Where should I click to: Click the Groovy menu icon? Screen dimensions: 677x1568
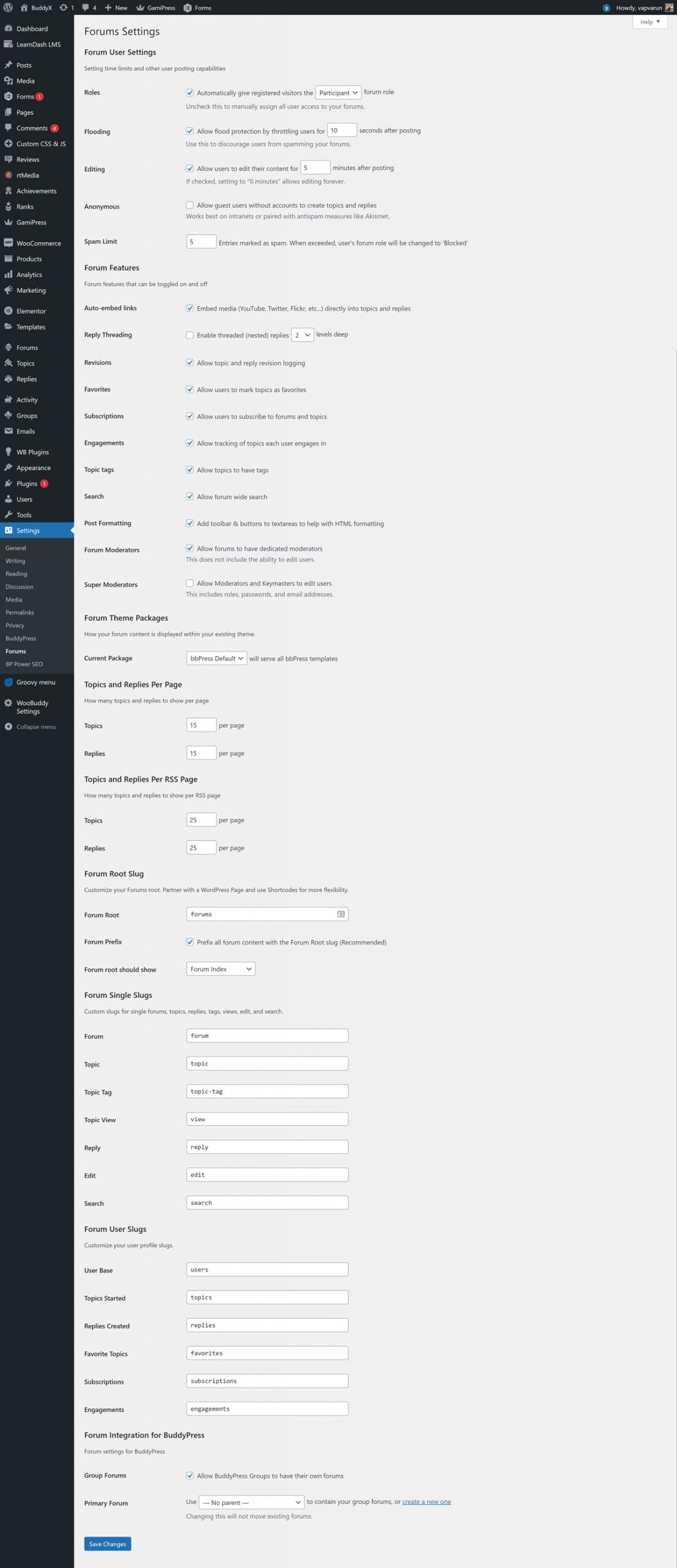click(x=8, y=682)
